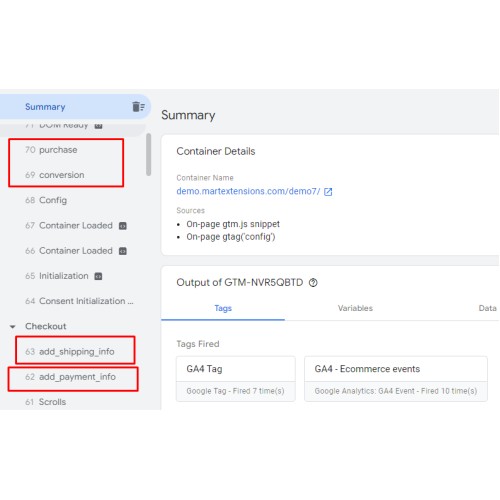Select the 63 add_shipping_info event
Screen dimensions: 500x500
click(x=70, y=352)
